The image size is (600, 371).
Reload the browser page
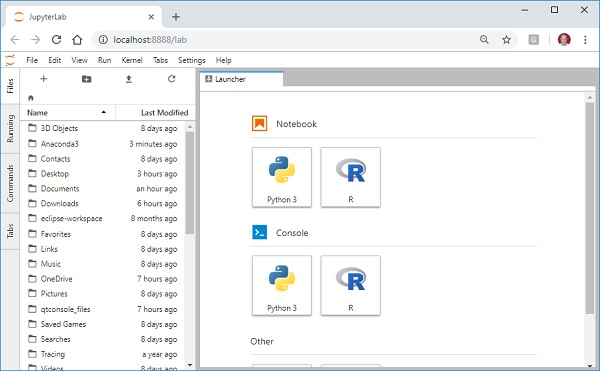point(57,39)
